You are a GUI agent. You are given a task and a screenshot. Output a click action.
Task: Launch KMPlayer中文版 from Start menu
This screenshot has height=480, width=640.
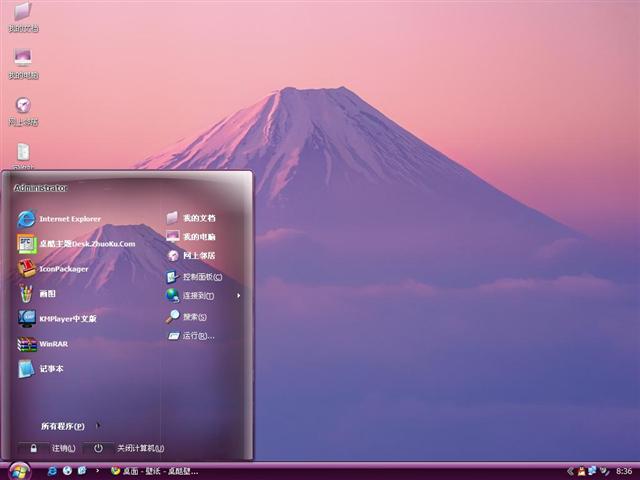click(57, 318)
